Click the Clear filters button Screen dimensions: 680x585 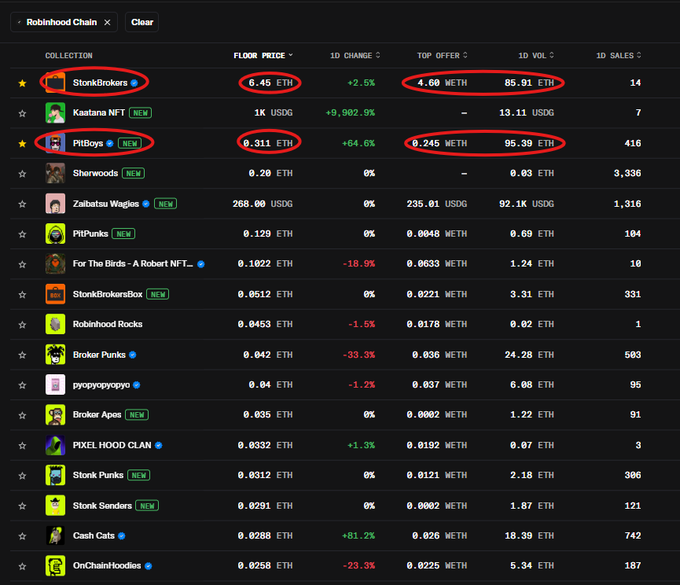(x=142, y=22)
